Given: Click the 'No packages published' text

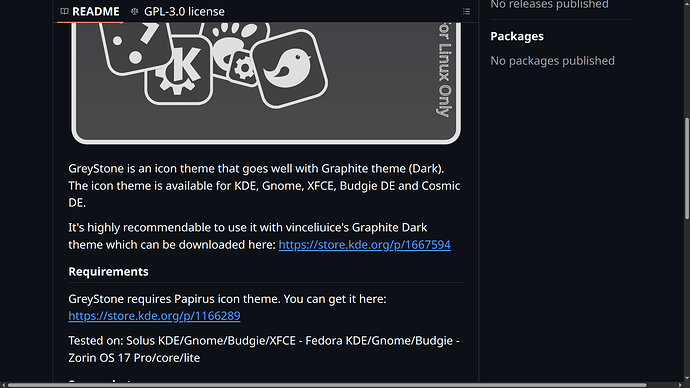Looking at the screenshot, I should 552,61.
